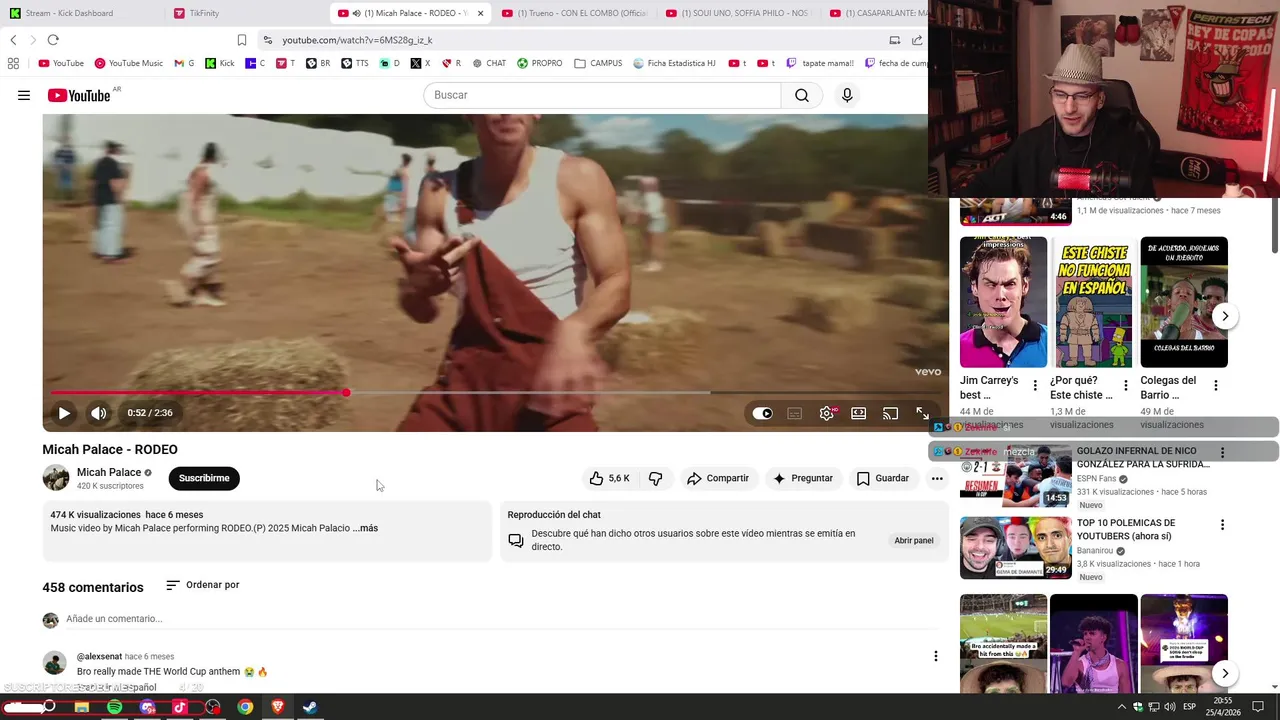This screenshot has width=1280, height=720.
Task: Open the YouTube Music bookmark
Action: pyautogui.click(x=129, y=63)
